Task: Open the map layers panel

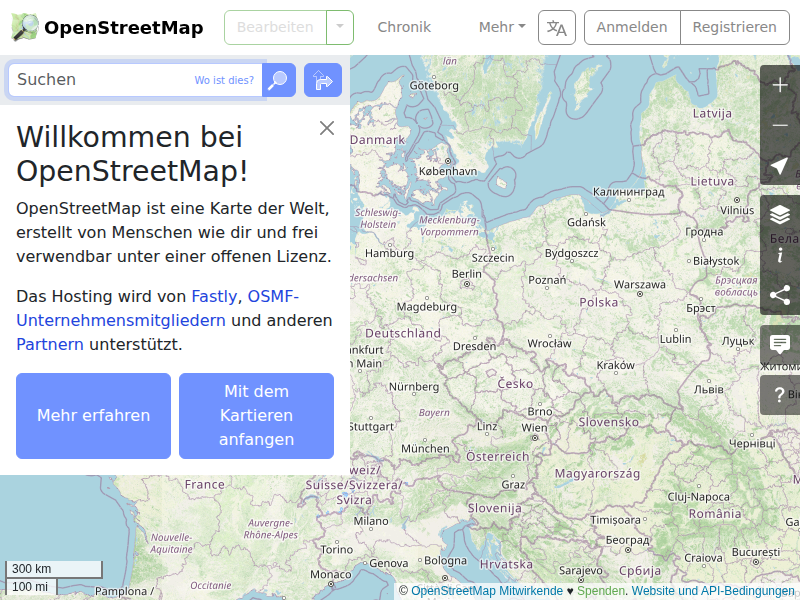Action: pos(780,215)
